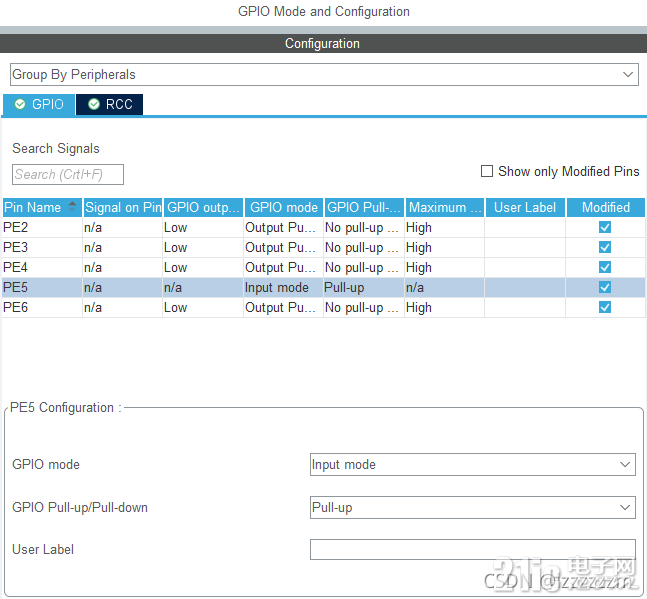Click the Maximum output speed column header

click(x=445, y=207)
